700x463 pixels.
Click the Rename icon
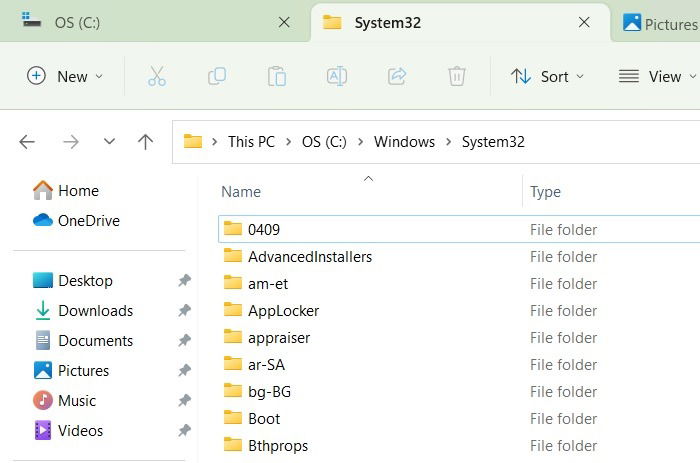[337, 76]
